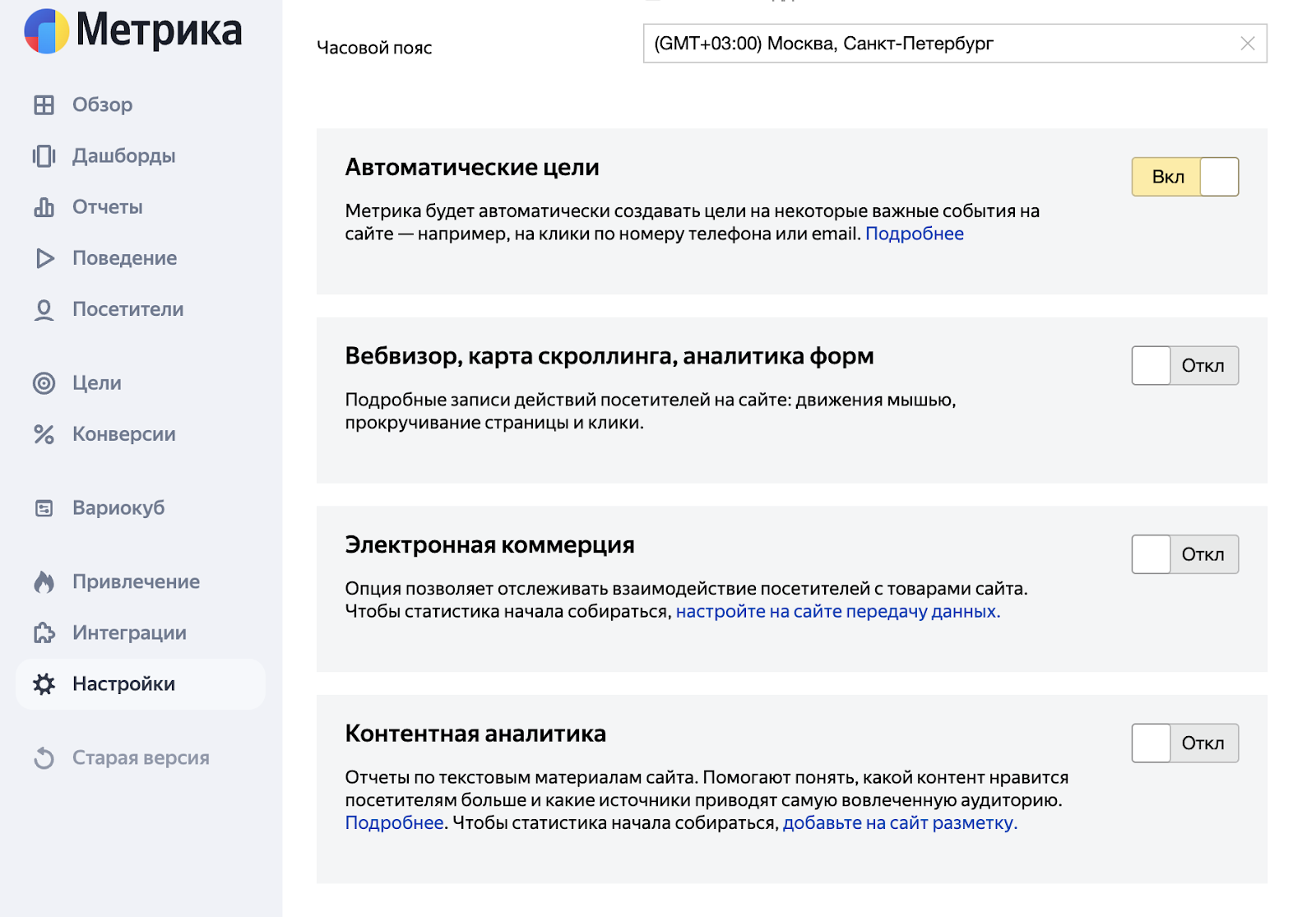Open the Часовой пояс timezone dropdown
1316x917 pixels.
(955, 44)
